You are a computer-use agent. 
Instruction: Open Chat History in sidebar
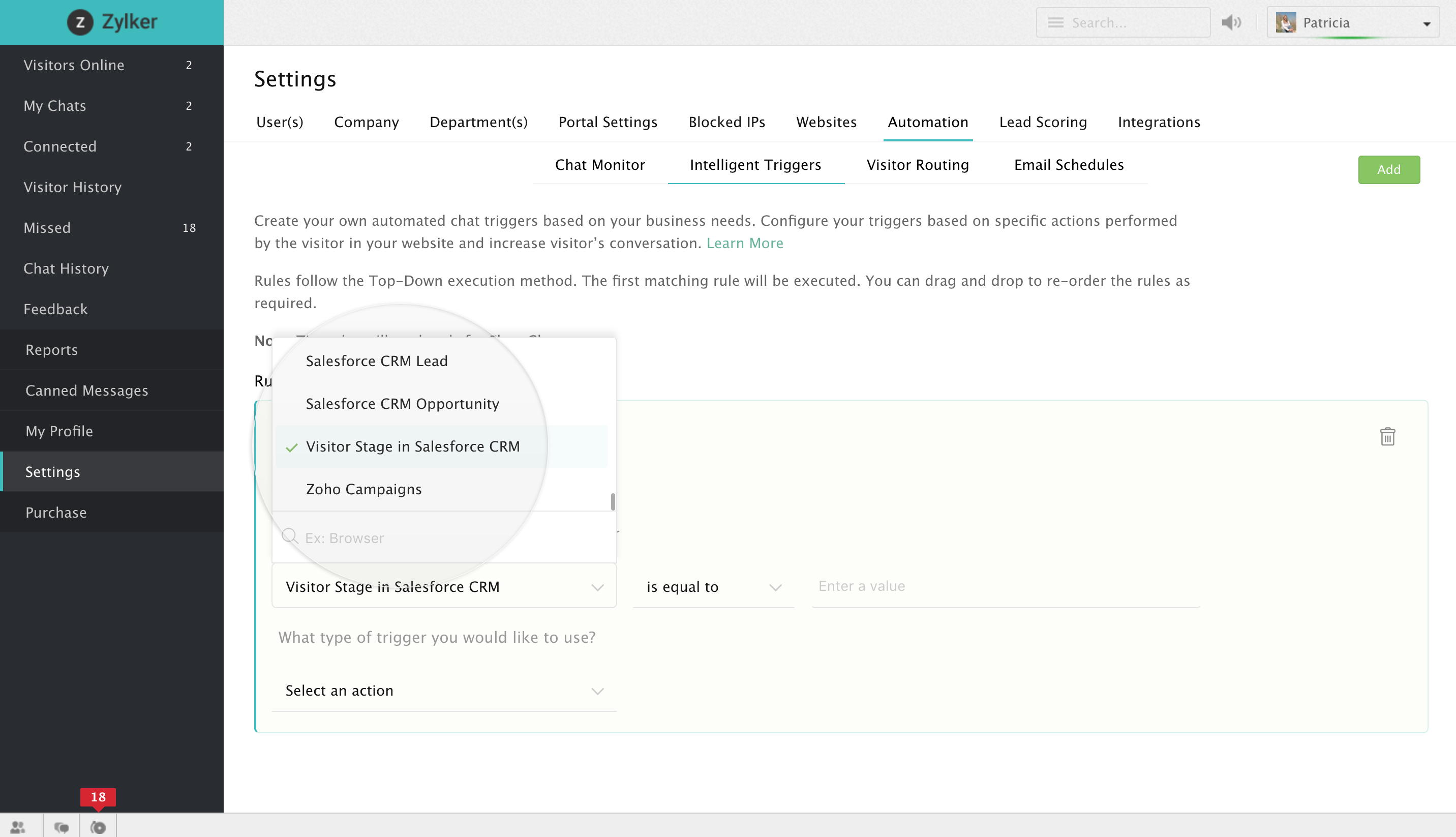point(111,268)
